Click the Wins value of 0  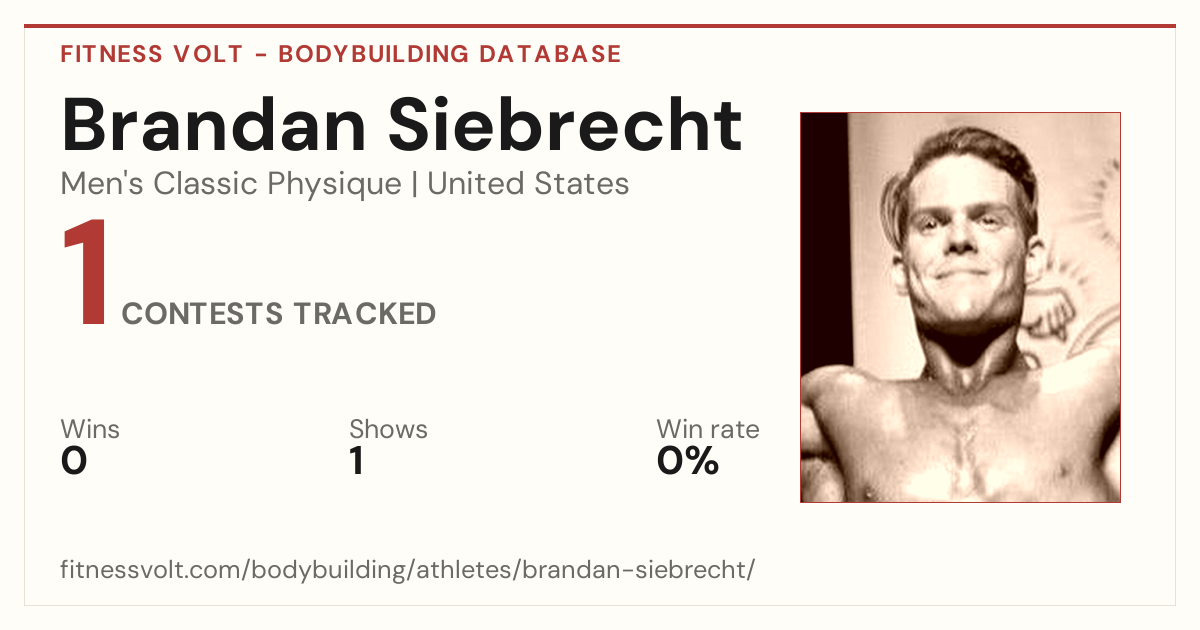pyautogui.click(x=74, y=461)
